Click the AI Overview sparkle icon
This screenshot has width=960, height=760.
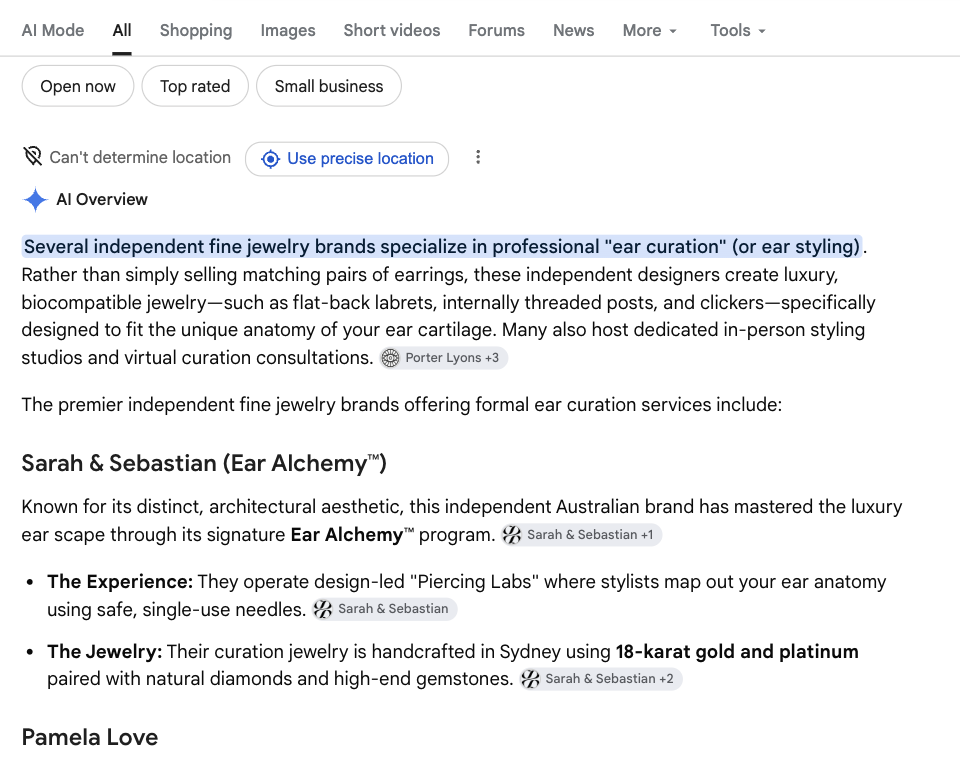tap(35, 200)
